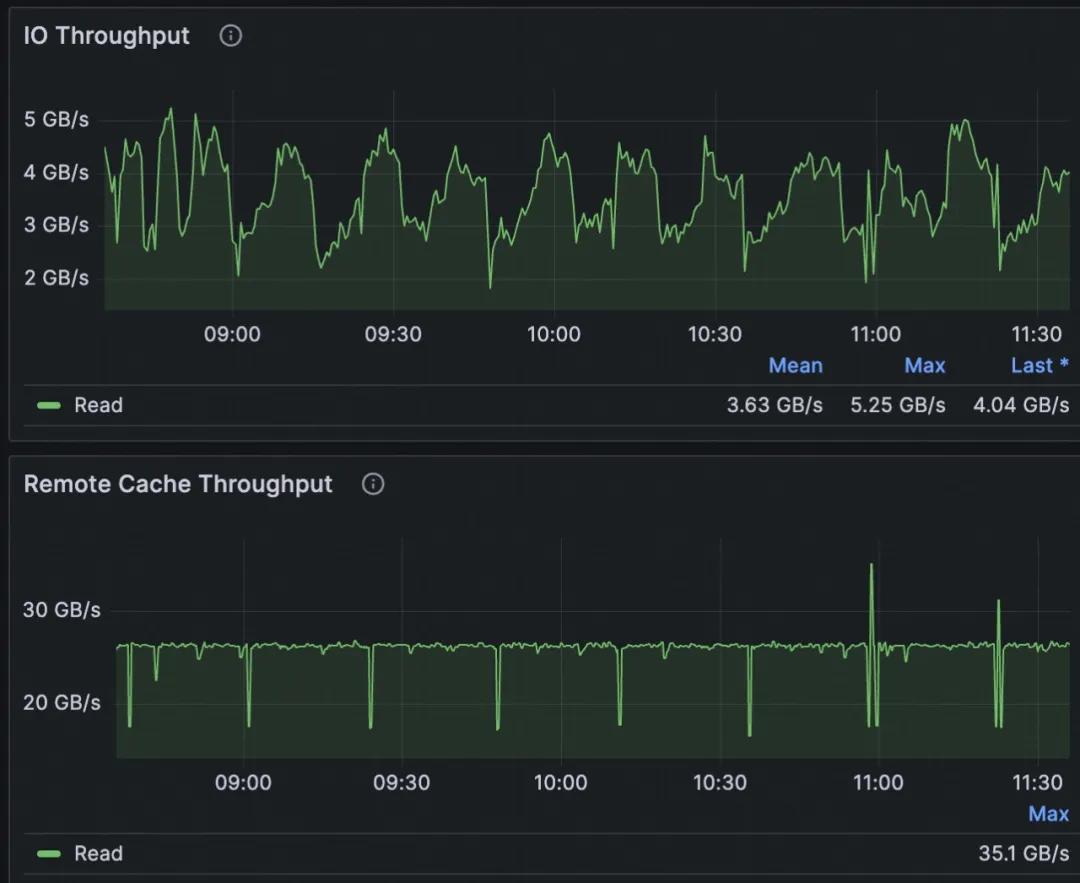Screen dimensions: 1080x883
Task: Click the 5.25 GB/s max value
Action: 897,405
